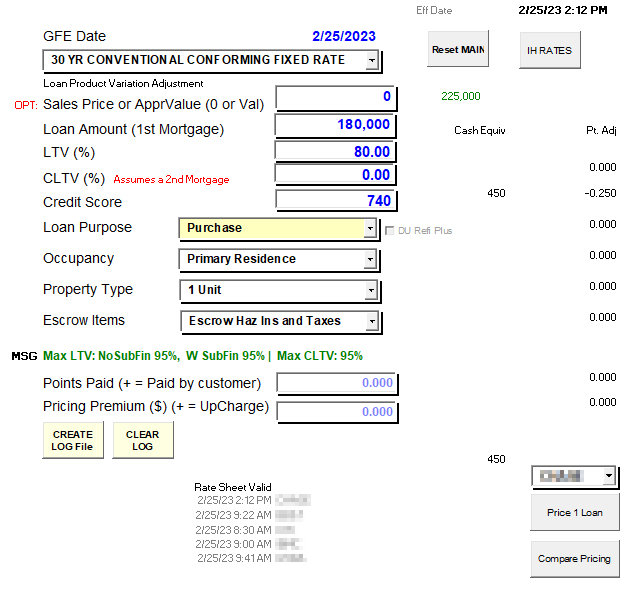The height and width of the screenshot is (615, 638).
Task: Click the Reset MAIN button
Action: tap(458, 49)
